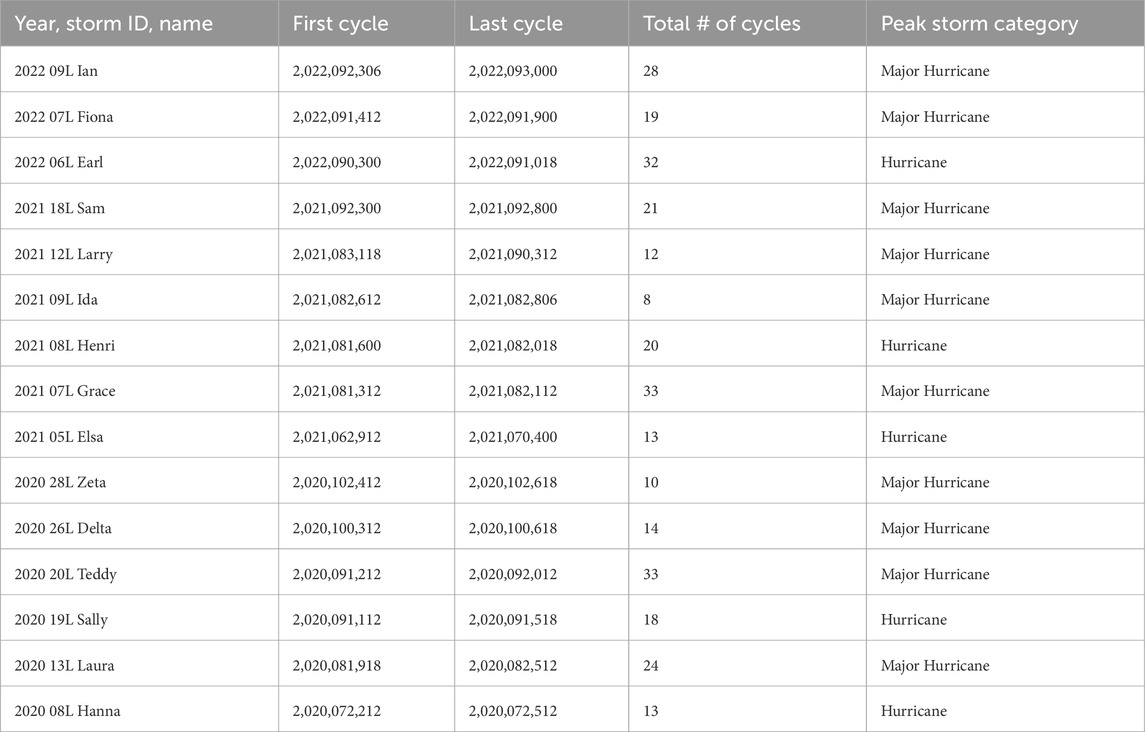This screenshot has height=732, width=1145.
Task: Click first cycle value 2,022,090,300
Action: 337,162
